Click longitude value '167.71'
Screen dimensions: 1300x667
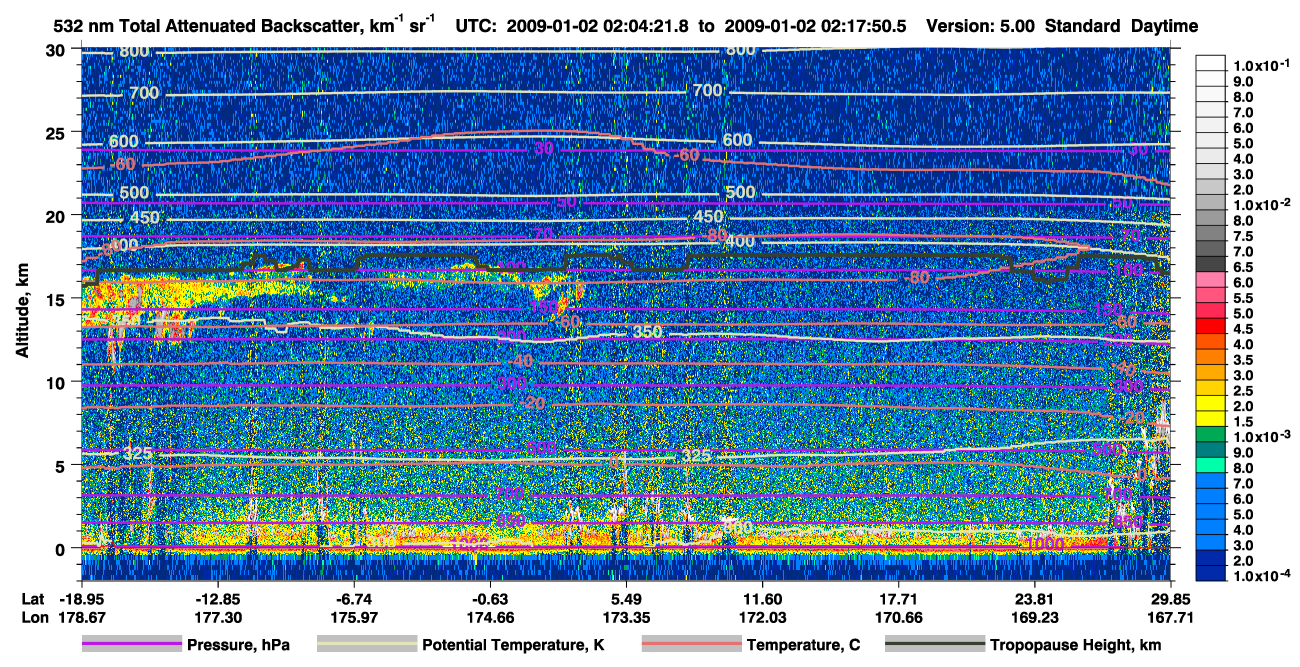[1171, 617]
